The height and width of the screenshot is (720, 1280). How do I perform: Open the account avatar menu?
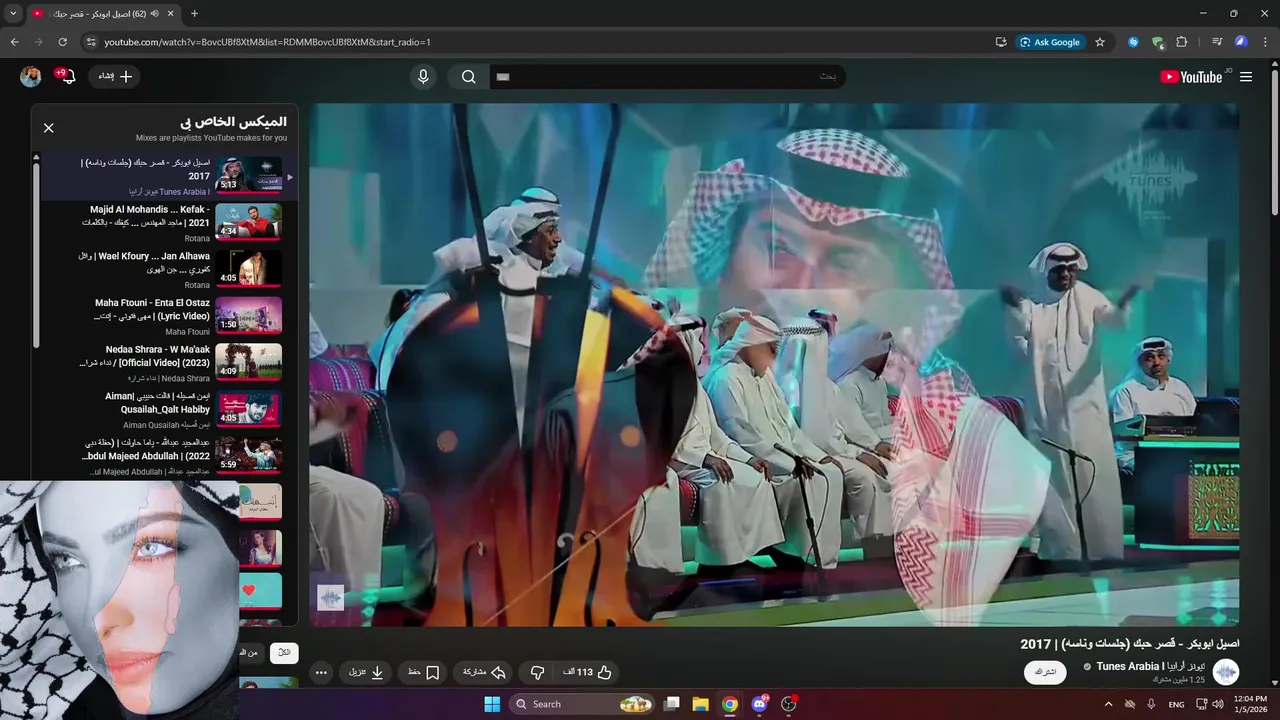[x=31, y=77]
